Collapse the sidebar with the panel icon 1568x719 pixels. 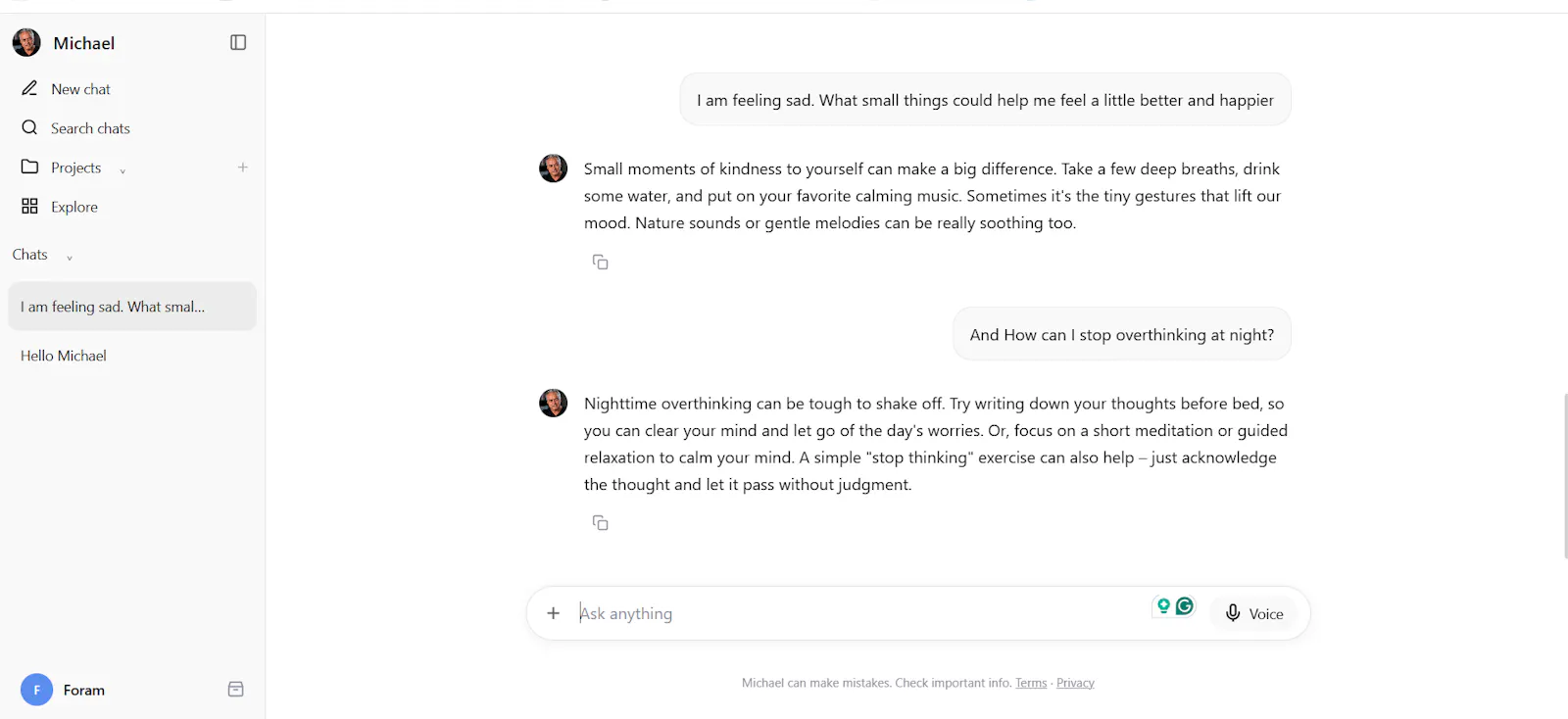[238, 42]
